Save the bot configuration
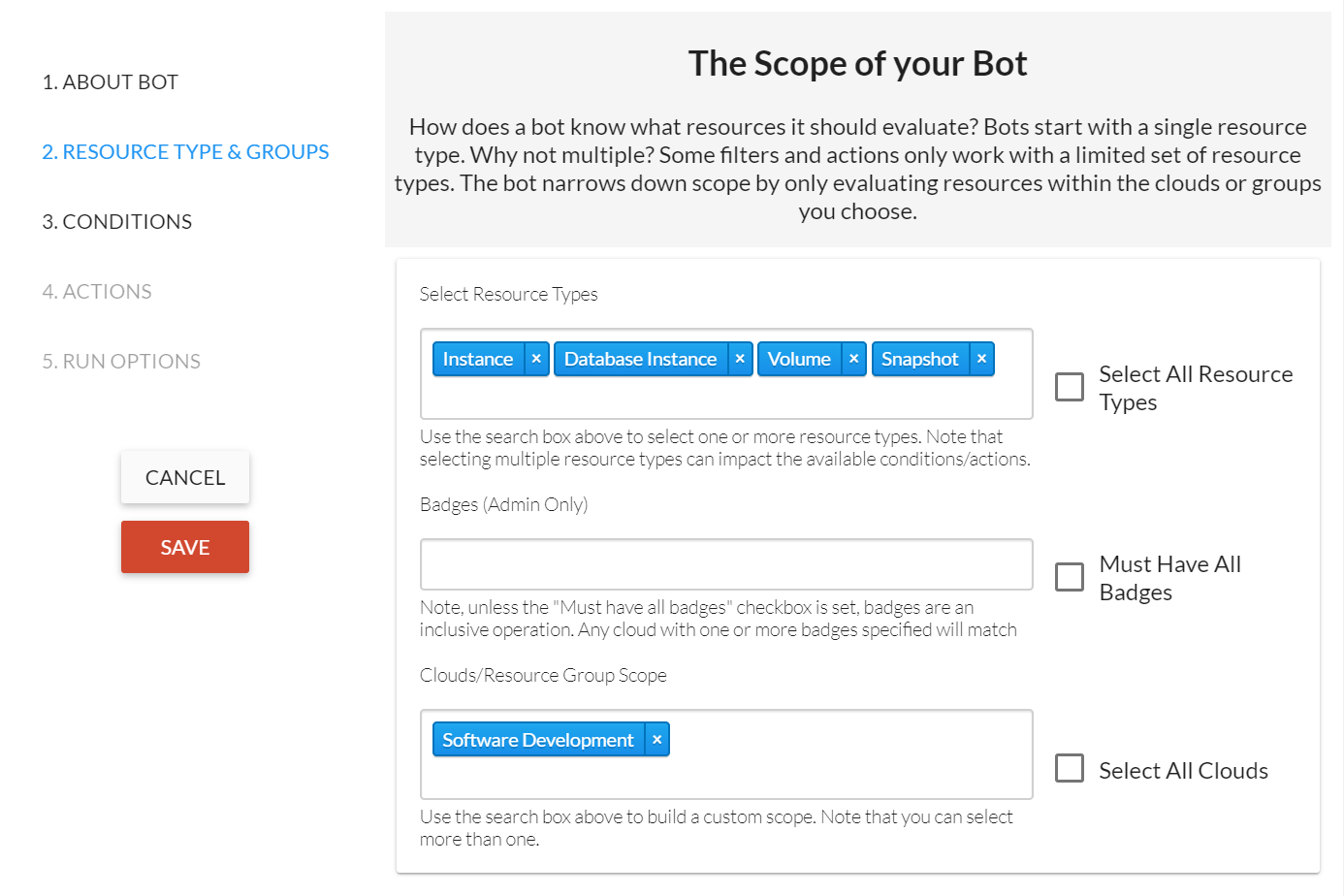This screenshot has width=1344, height=896. point(185,547)
